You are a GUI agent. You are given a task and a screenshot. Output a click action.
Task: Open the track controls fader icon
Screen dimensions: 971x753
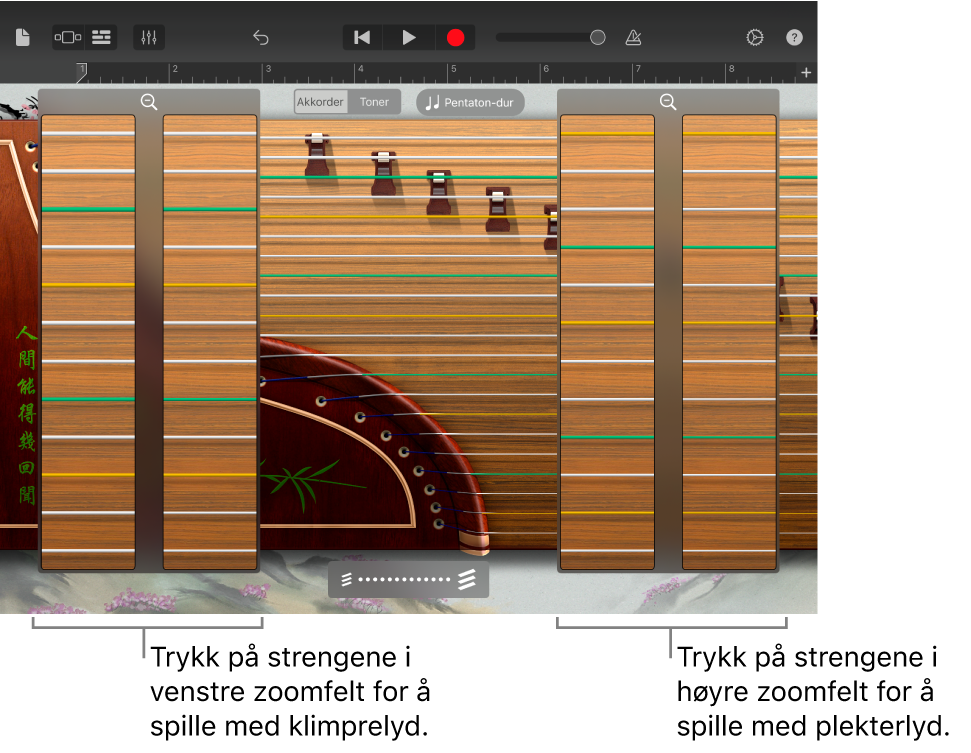point(149,37)
